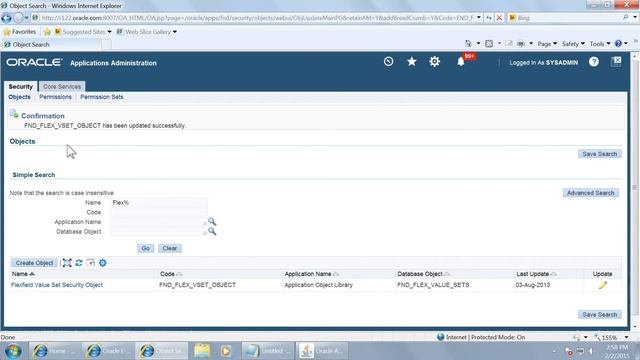The height and width of the screenshot is (360, 640).
Task: Click the IE address bar URL
Action: (257, 18)
